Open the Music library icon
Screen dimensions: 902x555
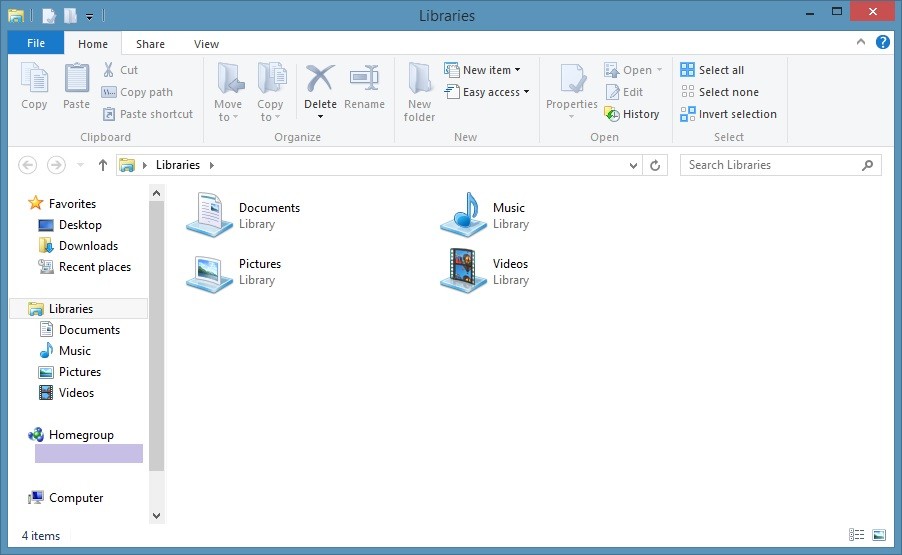click(464, 215)
